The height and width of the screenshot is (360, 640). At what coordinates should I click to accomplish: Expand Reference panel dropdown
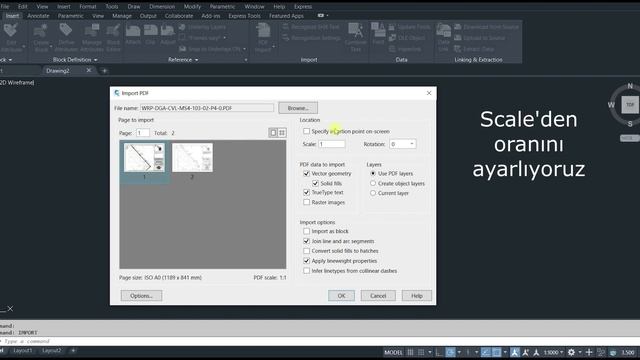[196, 60]
